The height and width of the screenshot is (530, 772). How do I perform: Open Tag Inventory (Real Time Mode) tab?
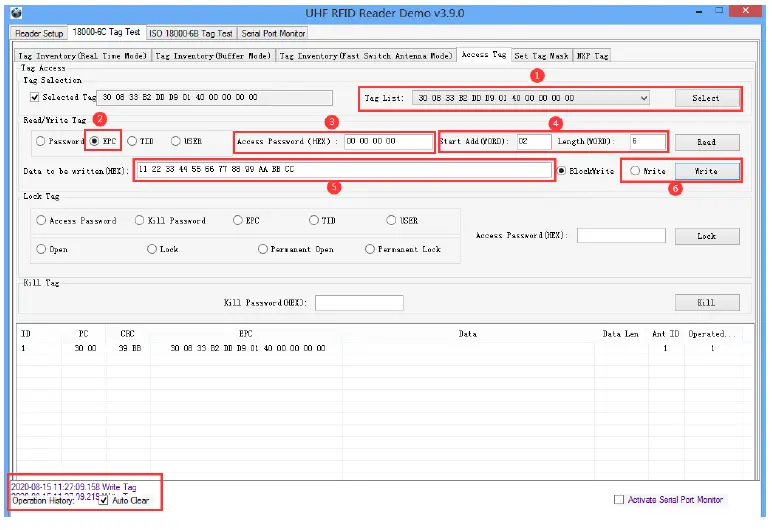(82, 56)
